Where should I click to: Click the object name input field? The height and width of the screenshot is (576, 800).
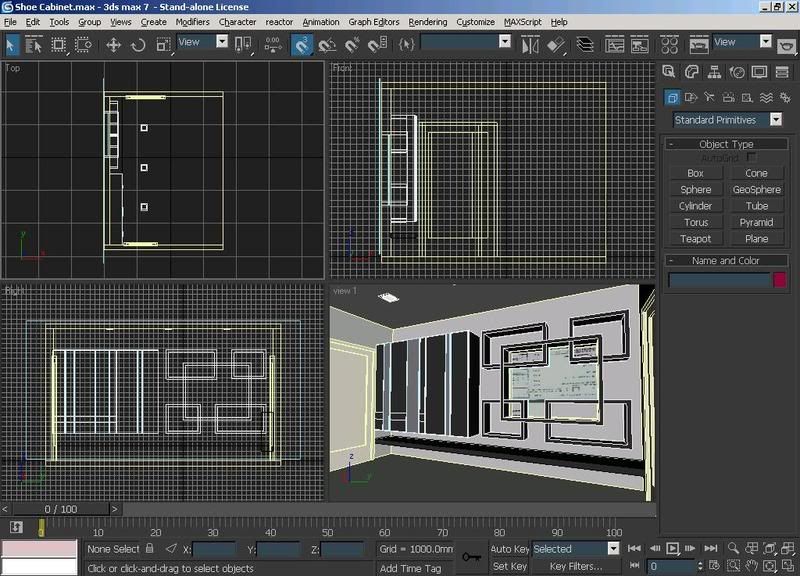click(718, 281)
